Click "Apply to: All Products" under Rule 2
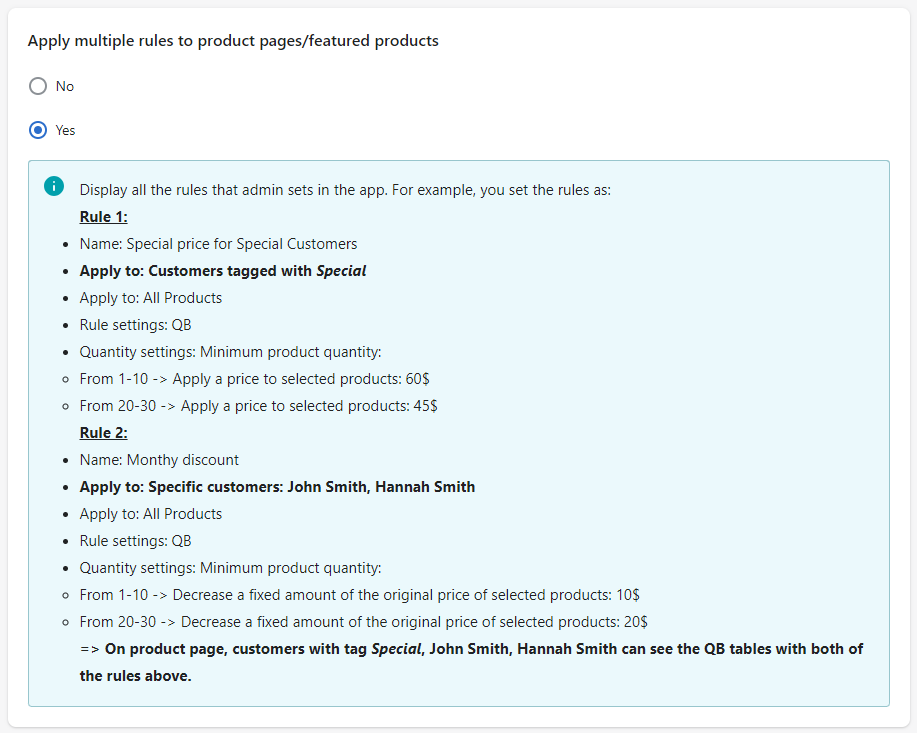 coord(151,514)
